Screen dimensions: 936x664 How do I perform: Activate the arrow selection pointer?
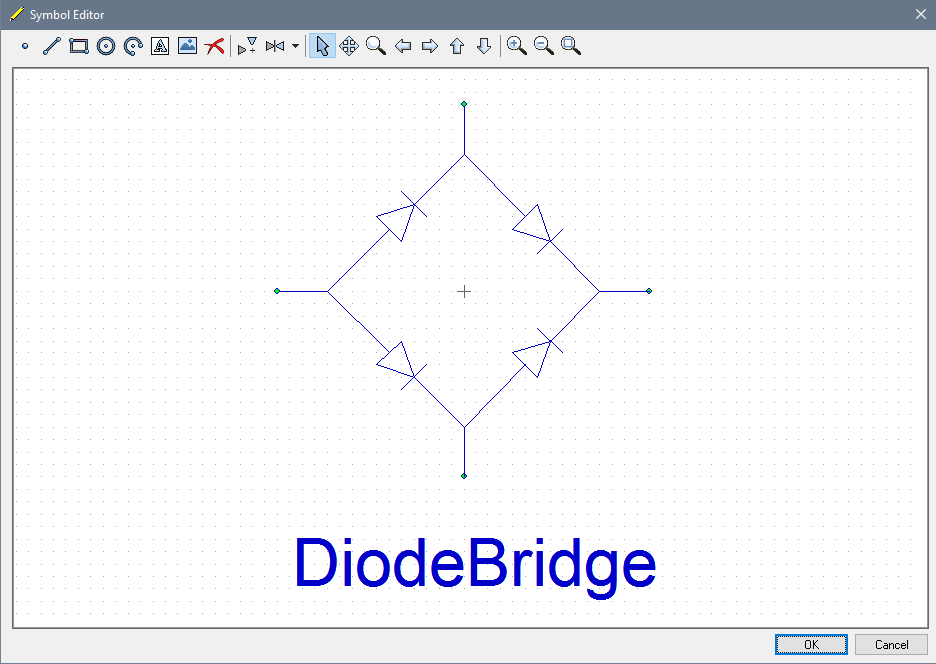point(322,46)
